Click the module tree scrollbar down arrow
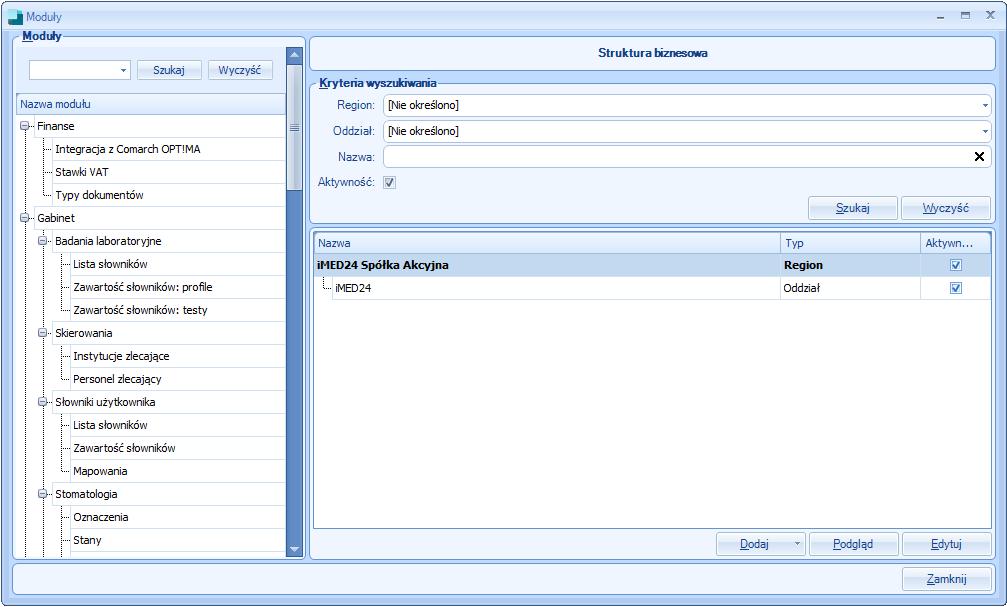The image size is (1007, 607). click(294, 549)
